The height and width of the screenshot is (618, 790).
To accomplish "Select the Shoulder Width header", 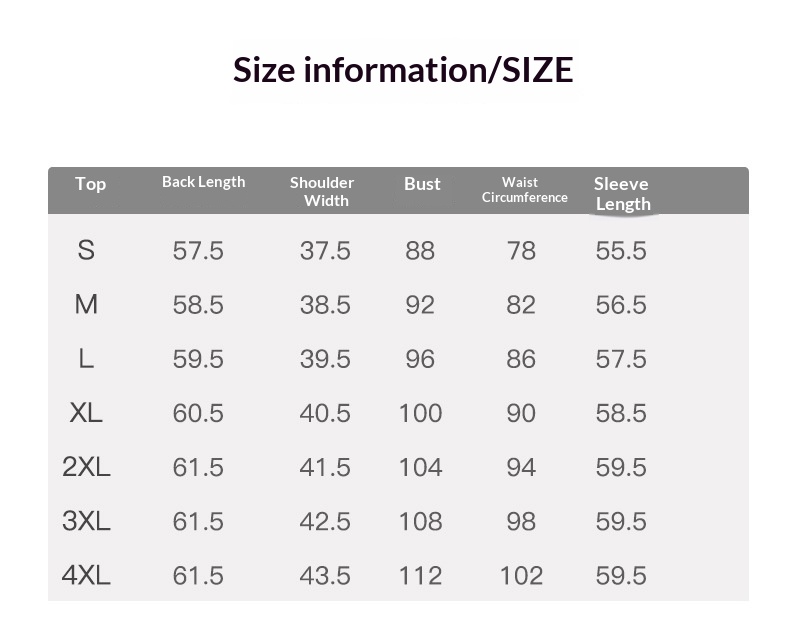I will pos(322,191).
